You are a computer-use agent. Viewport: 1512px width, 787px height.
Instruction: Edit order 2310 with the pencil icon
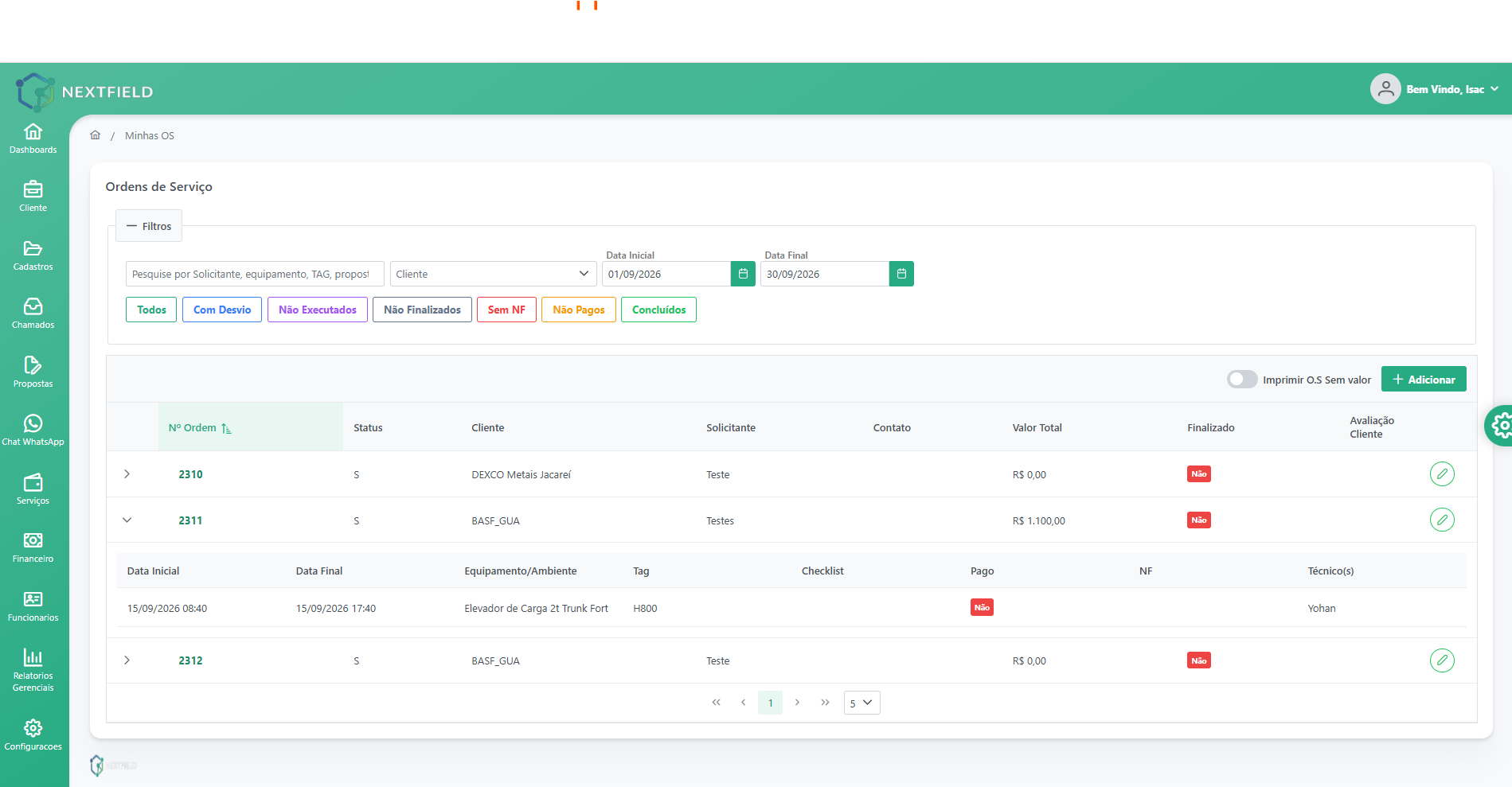point(1442,474)
